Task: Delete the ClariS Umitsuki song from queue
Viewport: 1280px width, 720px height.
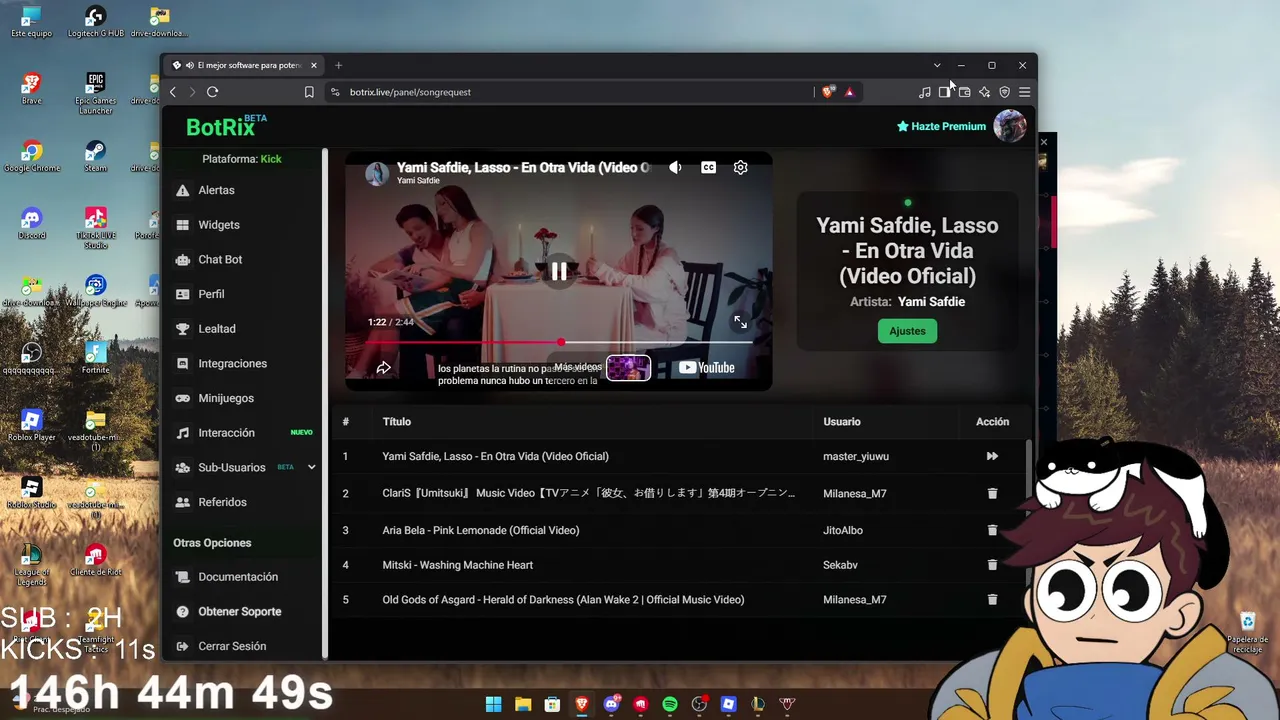Action: click(992, 493)
